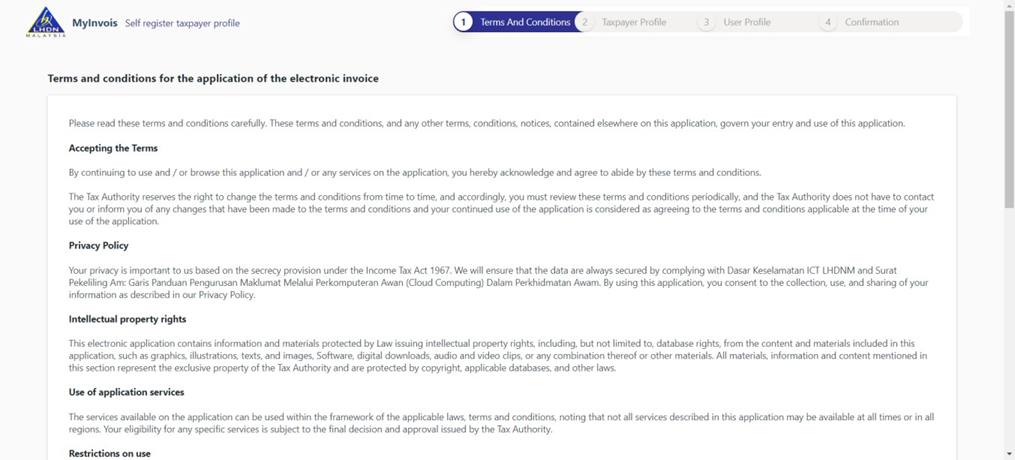
Task: Click the 'Restrictions on use' heading
Action: coord(109,454)
